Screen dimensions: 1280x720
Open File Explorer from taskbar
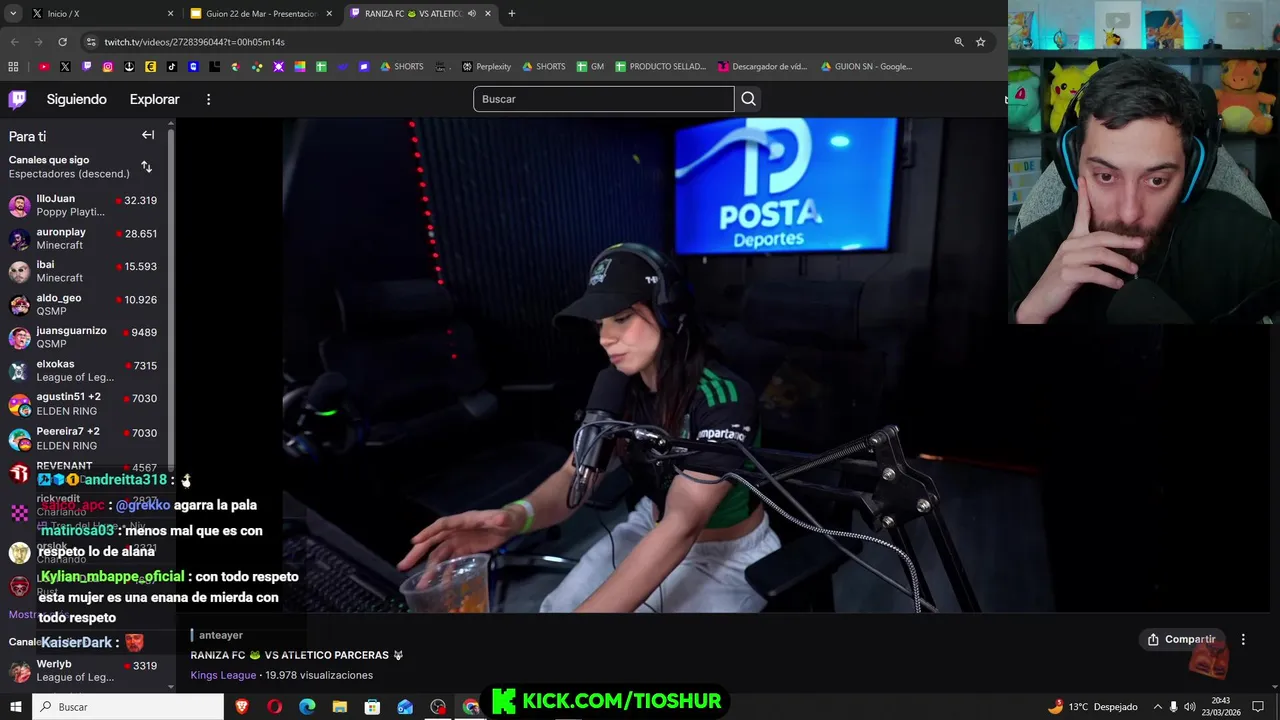coord(340,706)
